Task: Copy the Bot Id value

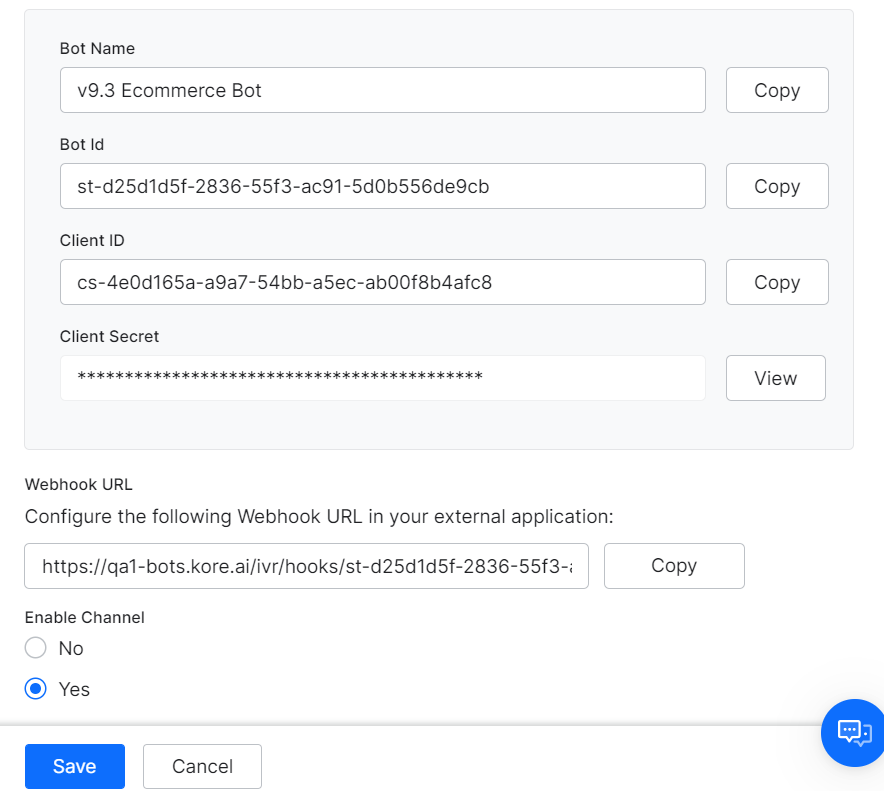Action: [x=776, y=186]
